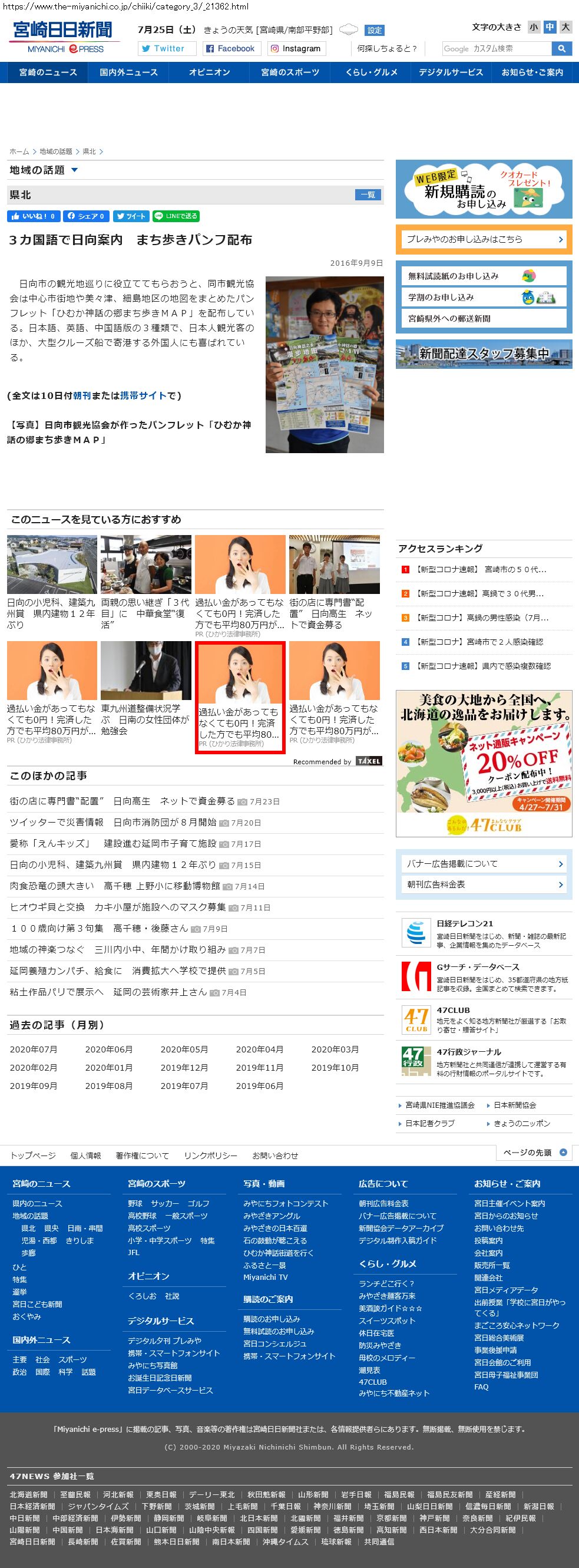Click the 一覧 button beside 県北

pos(368,195)
